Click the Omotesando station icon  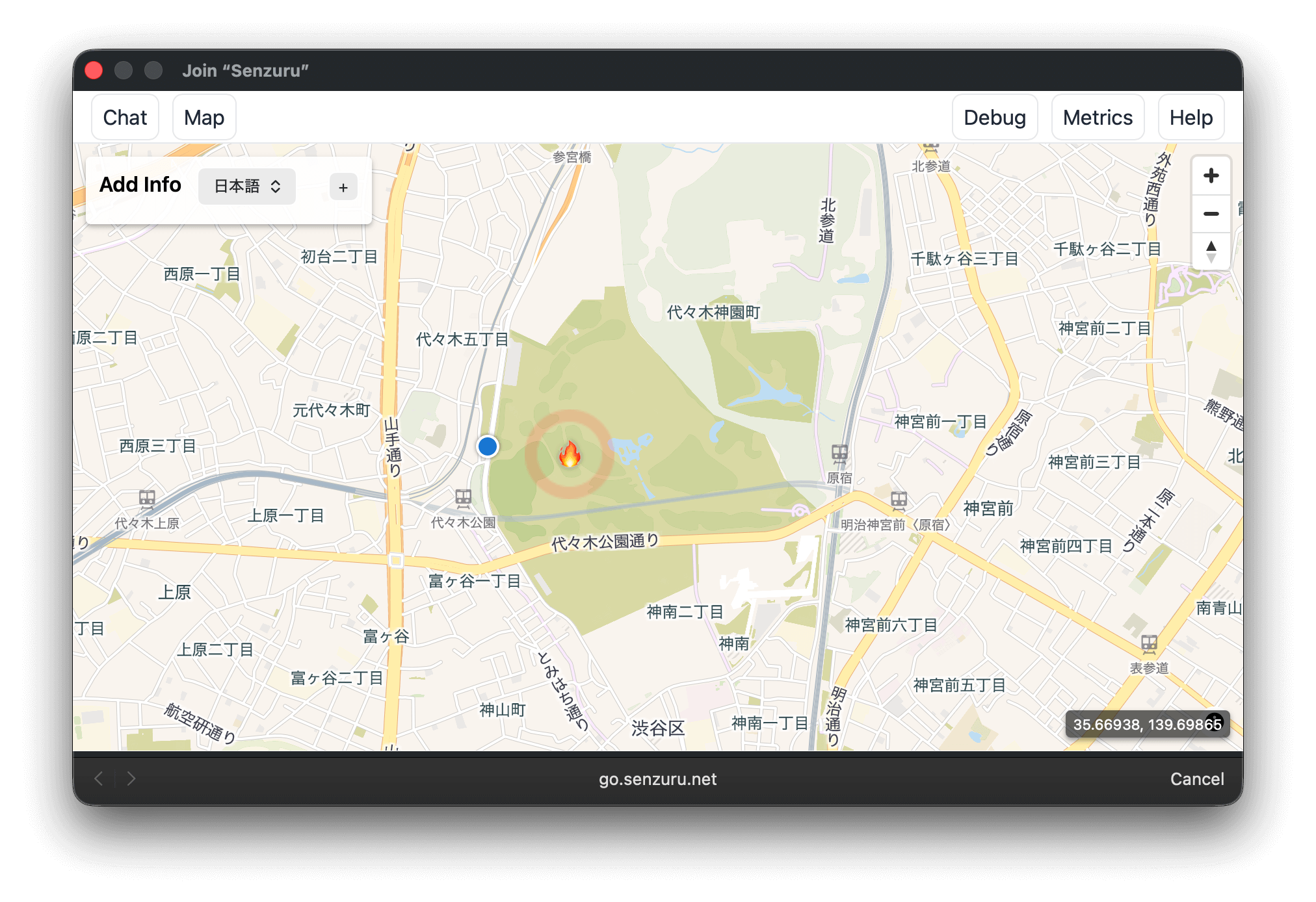tap(1149, 644)
